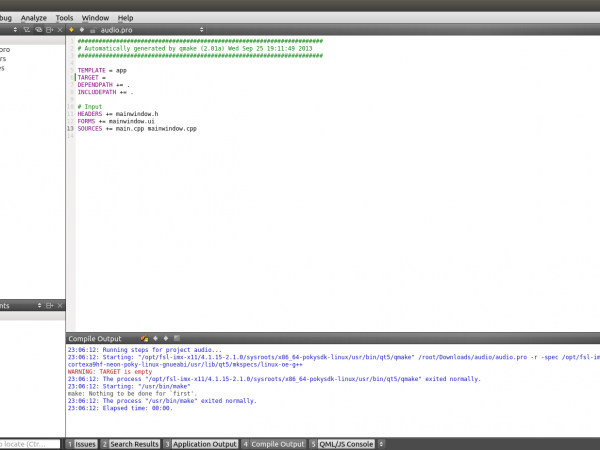Go to next item in Compile Output
The image size is (600, 450).
click(165, 339)
